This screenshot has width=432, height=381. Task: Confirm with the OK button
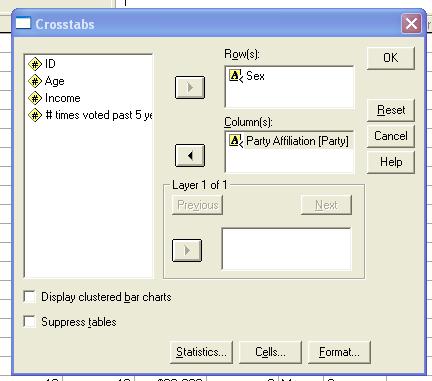[x=391, y=58]
